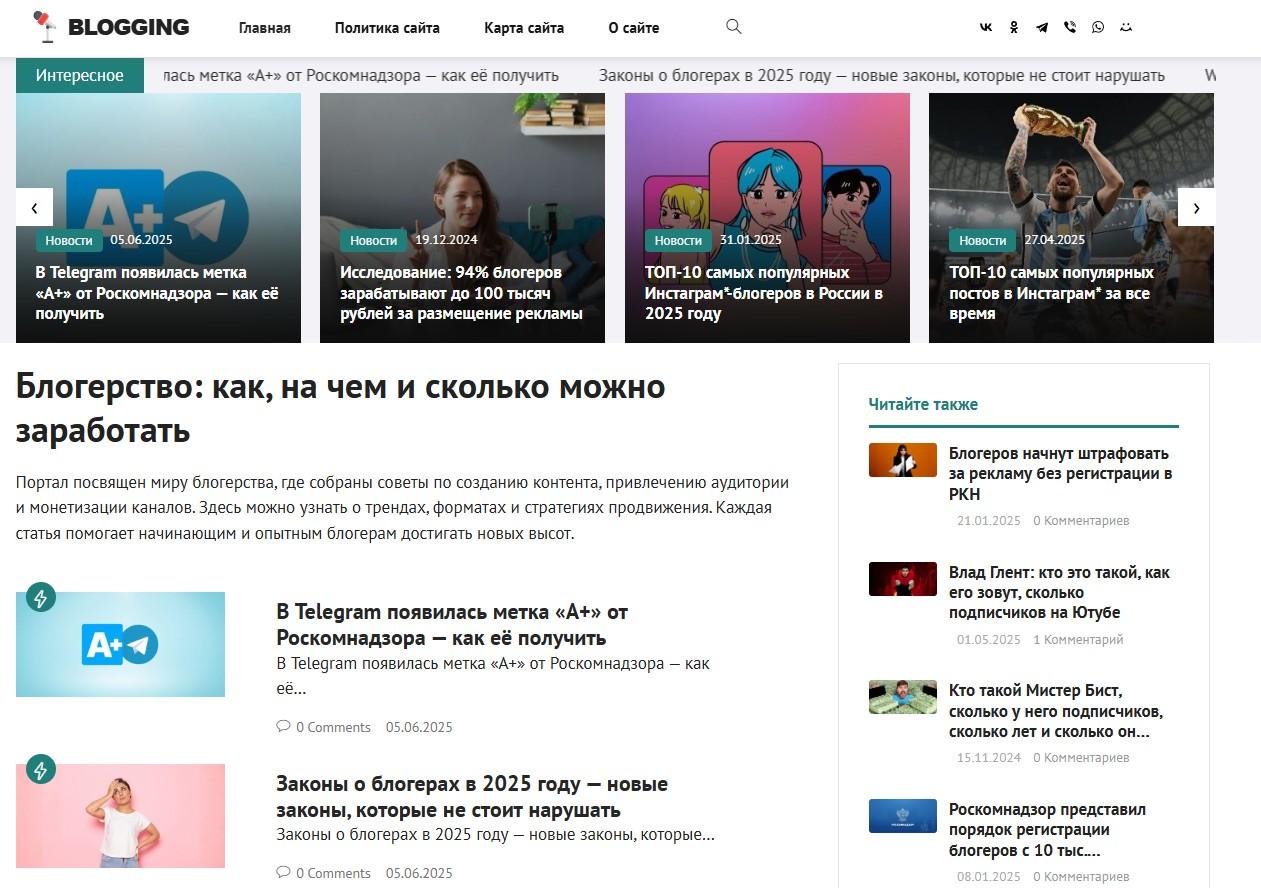Open sidebar thumbnail for Влад Глент article
Screen dimensions: 1261x888
(903, 579)
